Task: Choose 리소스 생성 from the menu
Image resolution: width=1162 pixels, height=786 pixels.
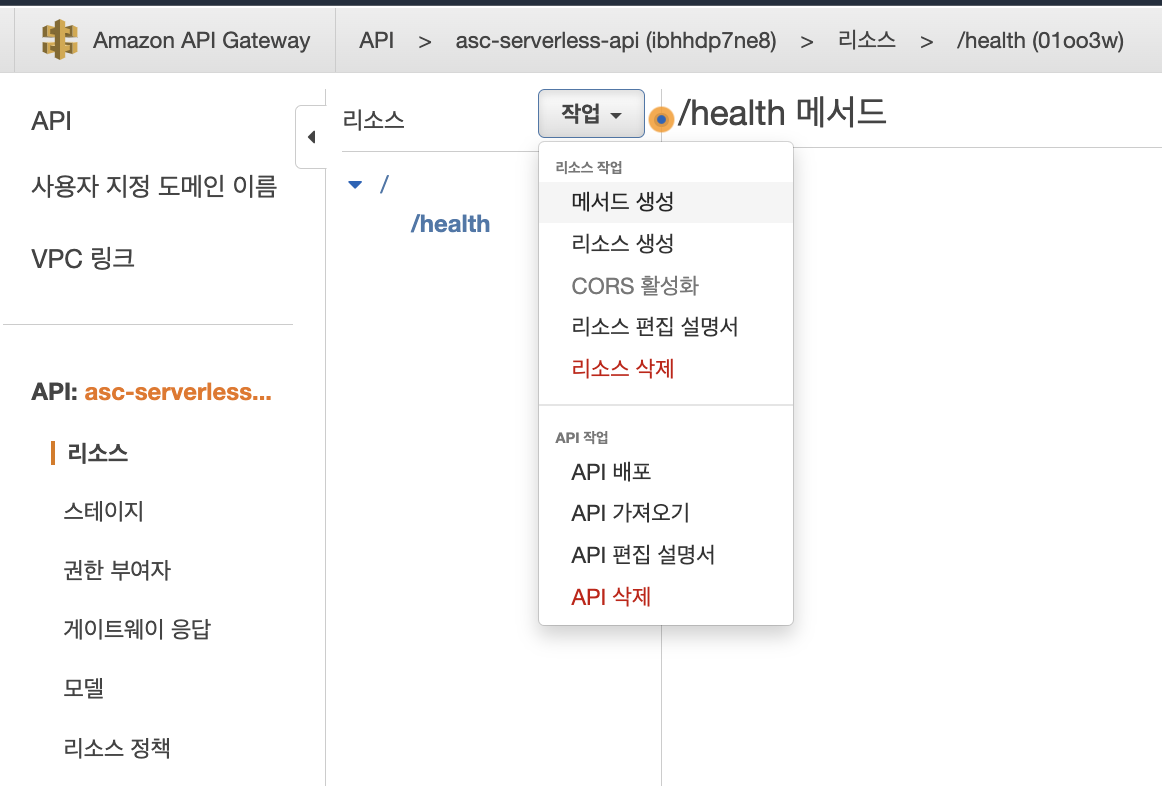Action: 665,244
